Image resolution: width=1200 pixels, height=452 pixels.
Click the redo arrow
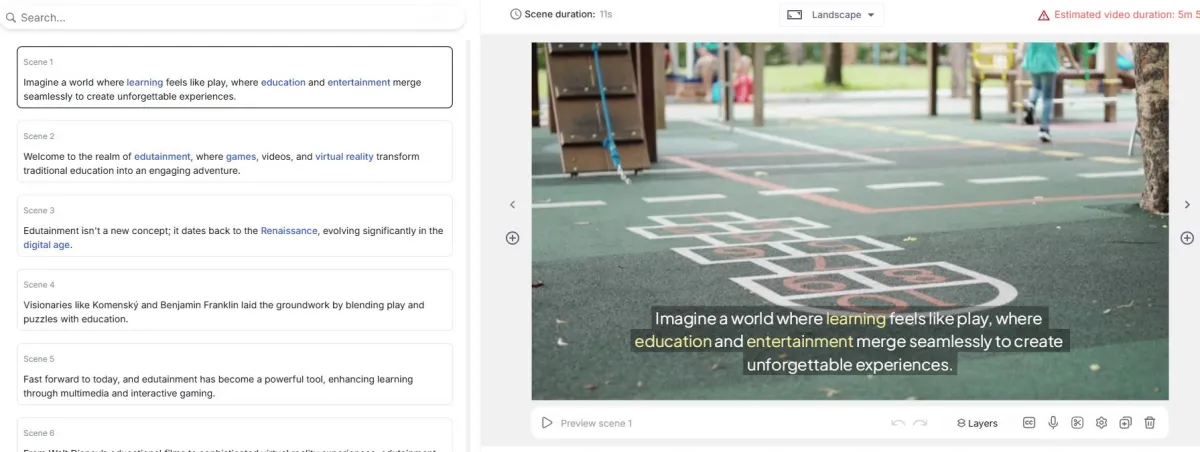tap(920, 423)
